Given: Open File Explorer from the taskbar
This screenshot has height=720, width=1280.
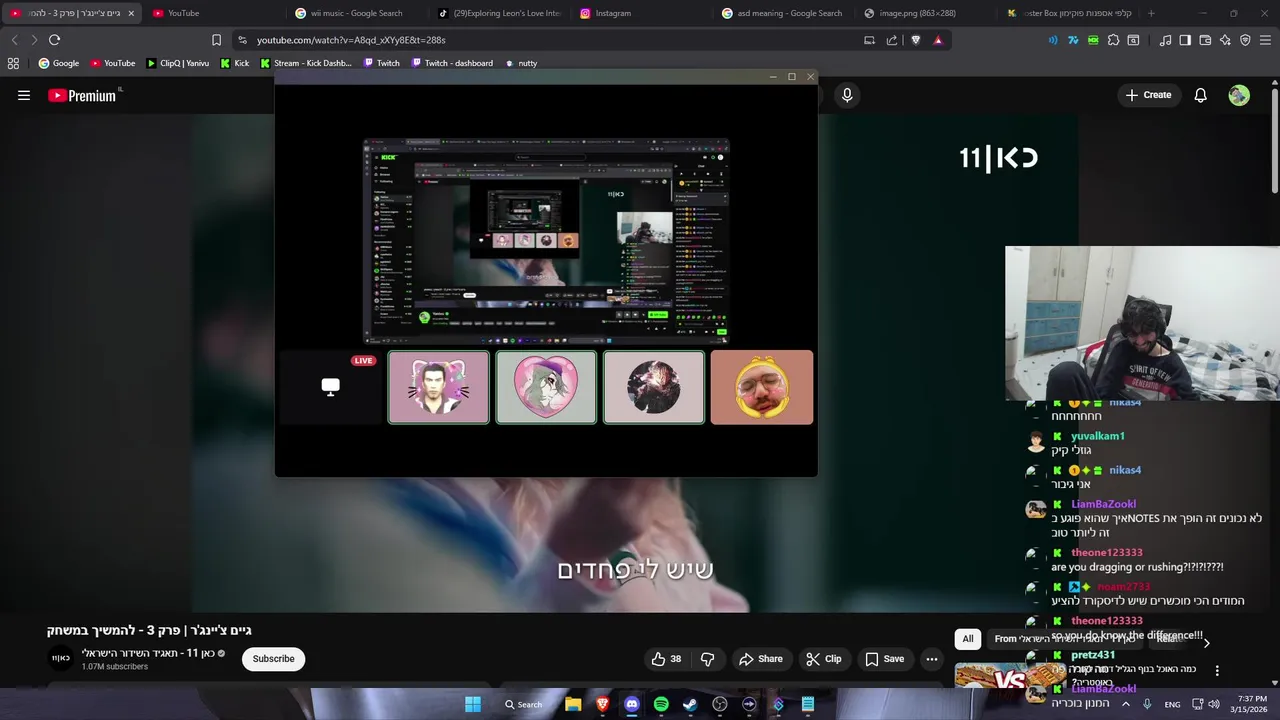Looking at the screenshot, I should pos(573,704).
